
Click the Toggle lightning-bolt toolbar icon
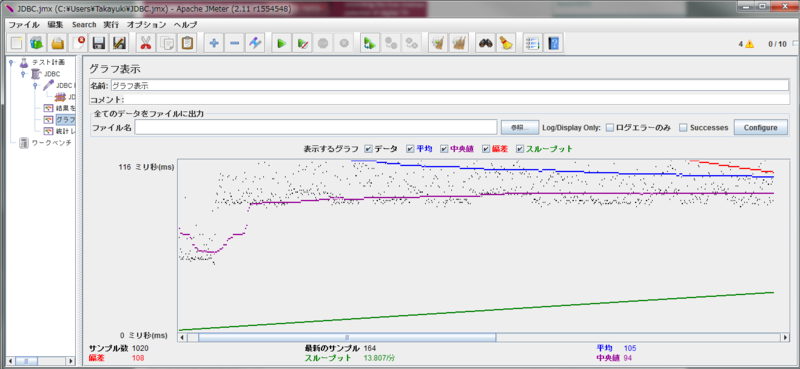(x=255, y=43)
